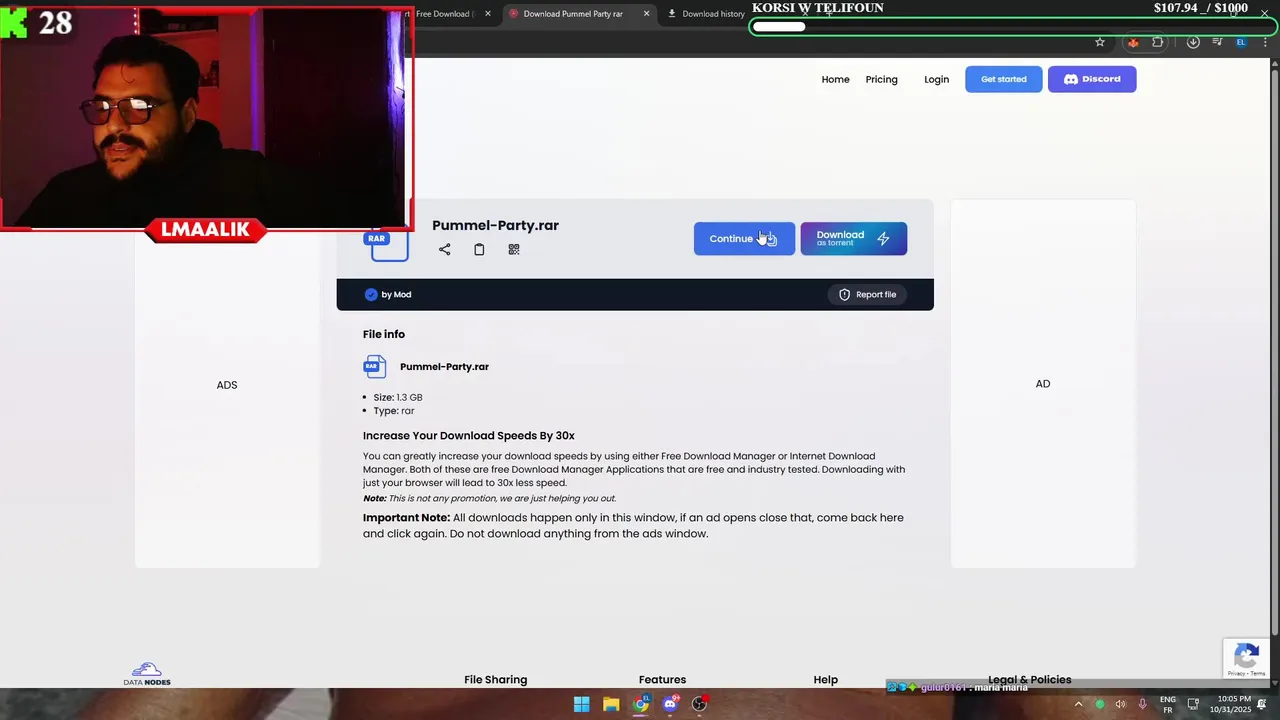Click the 'Pummel-Party.rar' title heading
This screenshot has width=1280, height=720.
coord(495,225)
